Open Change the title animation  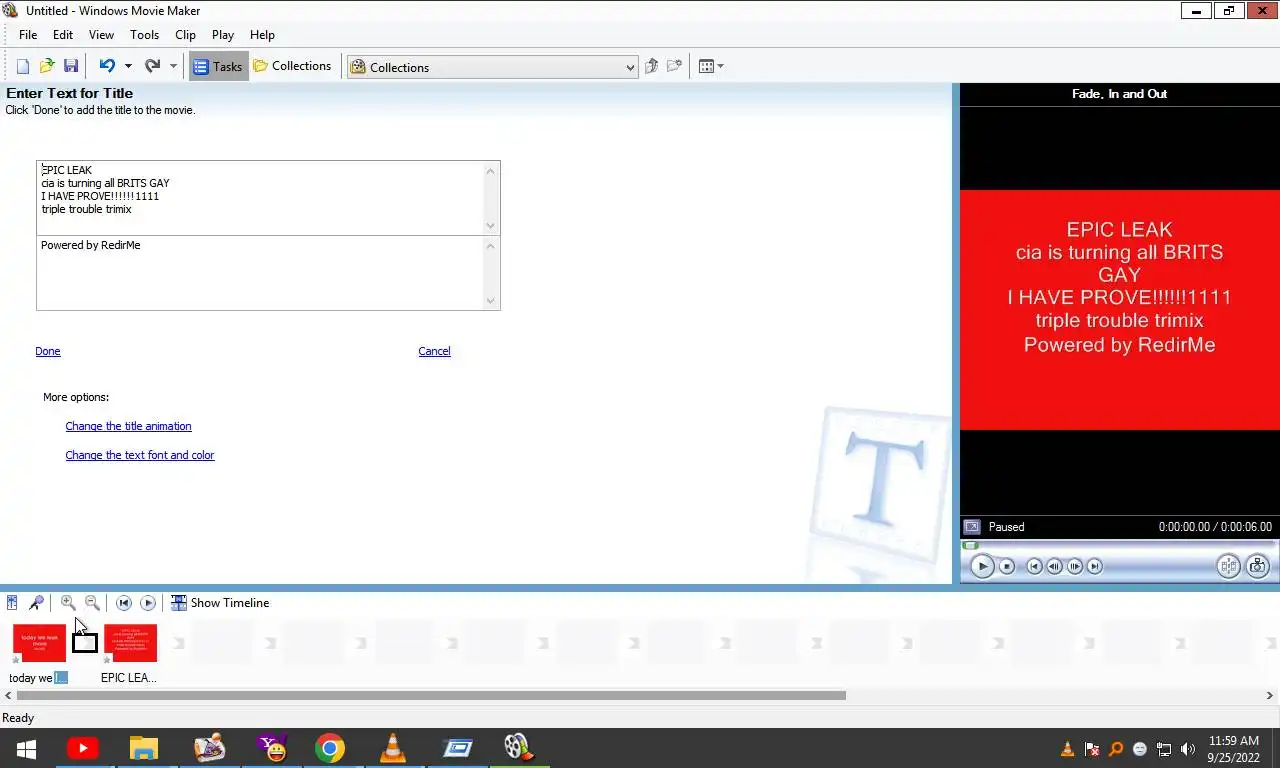tap(128, 426)
